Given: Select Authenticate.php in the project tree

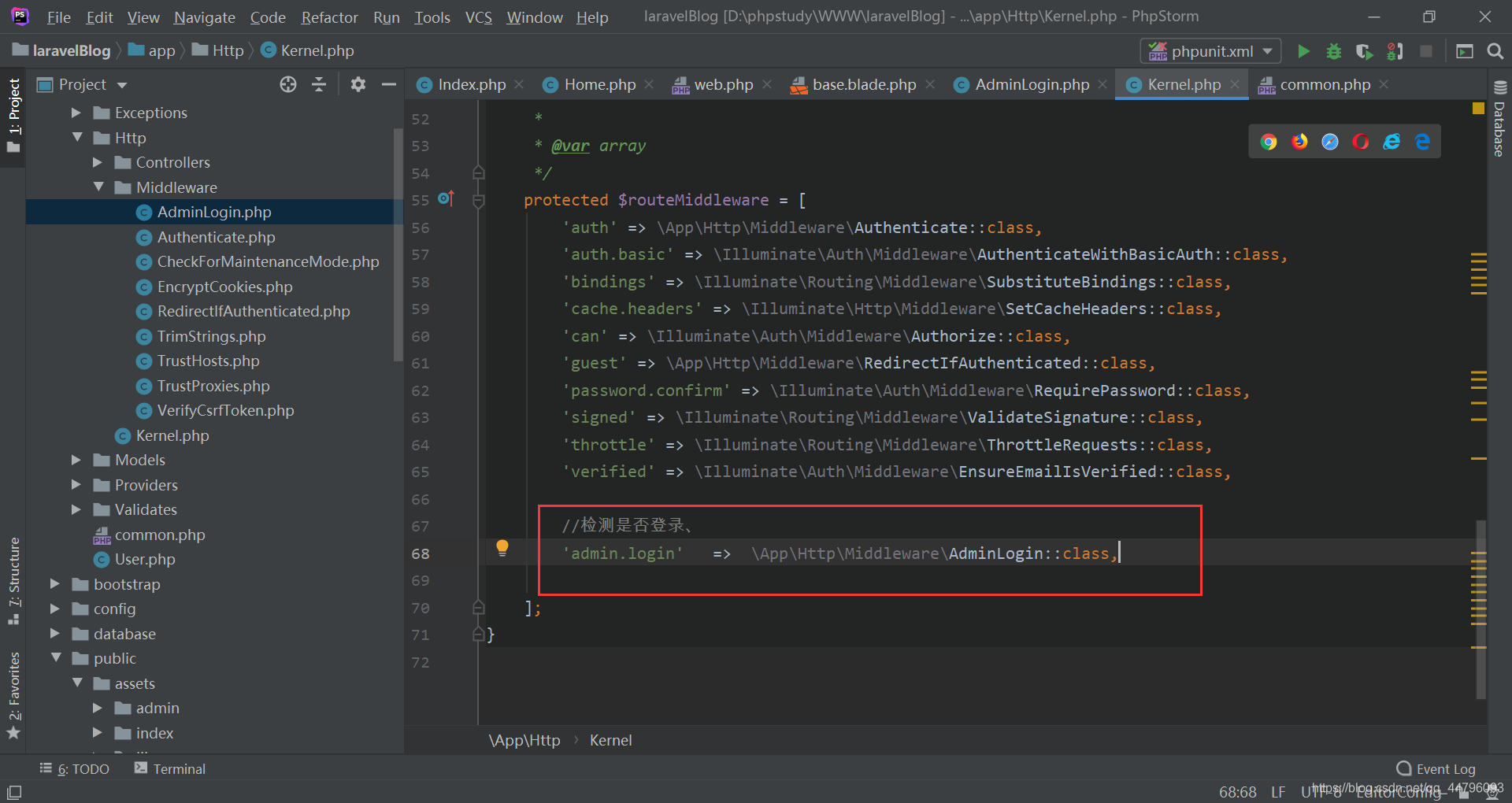Looking at the screenshot, I should pos(216,237).
